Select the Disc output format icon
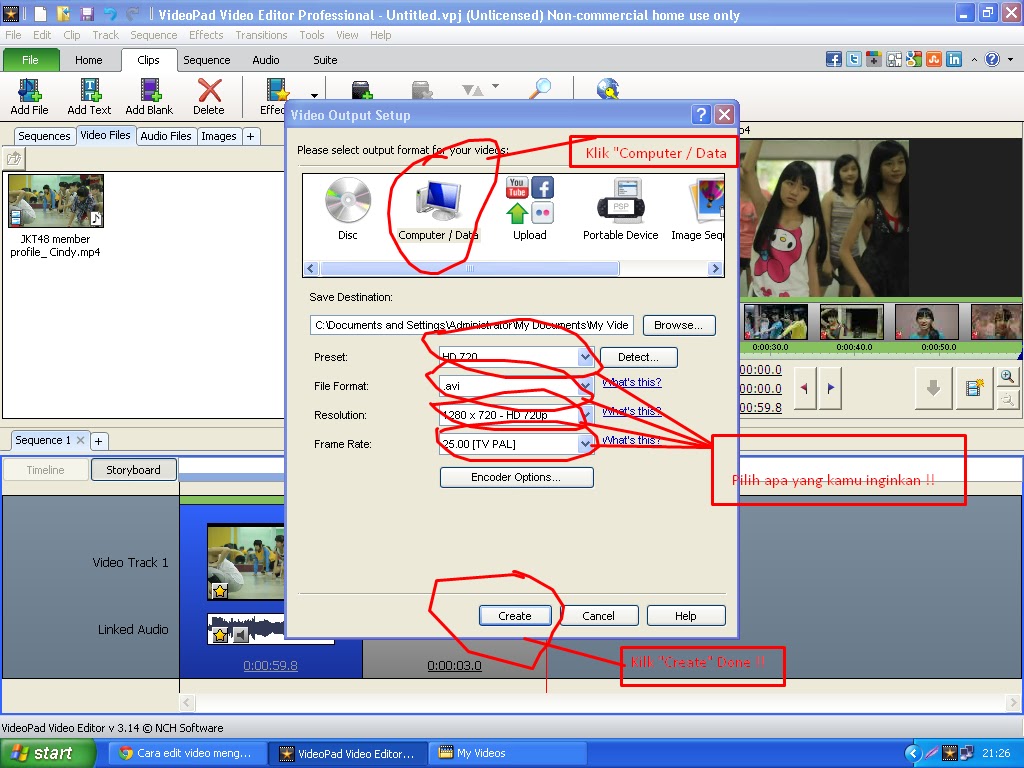Viewport: 1024px width, 768px height. pos(347,209)
